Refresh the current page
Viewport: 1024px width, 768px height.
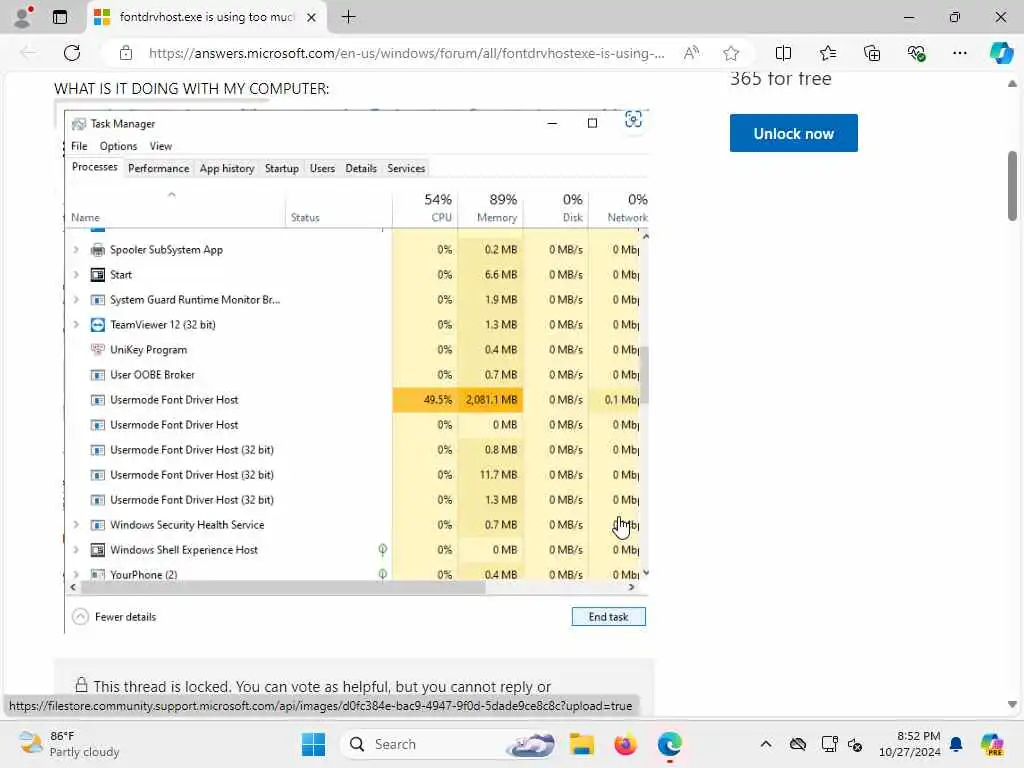tap(72, 53)
